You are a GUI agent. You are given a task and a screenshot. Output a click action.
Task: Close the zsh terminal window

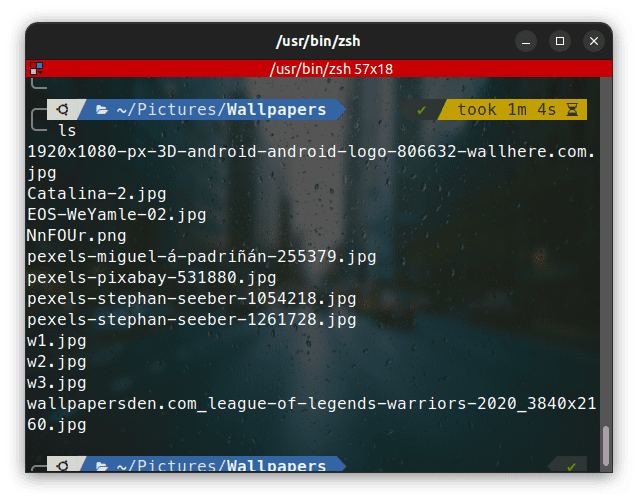pyautogui.click(x=594, y=41)
